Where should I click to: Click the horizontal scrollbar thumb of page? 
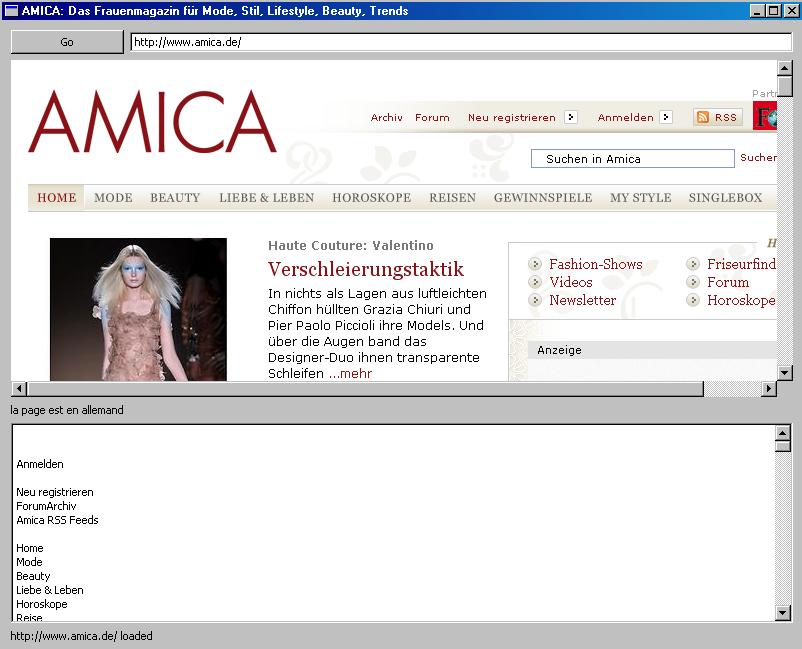[x=366, y=389]
